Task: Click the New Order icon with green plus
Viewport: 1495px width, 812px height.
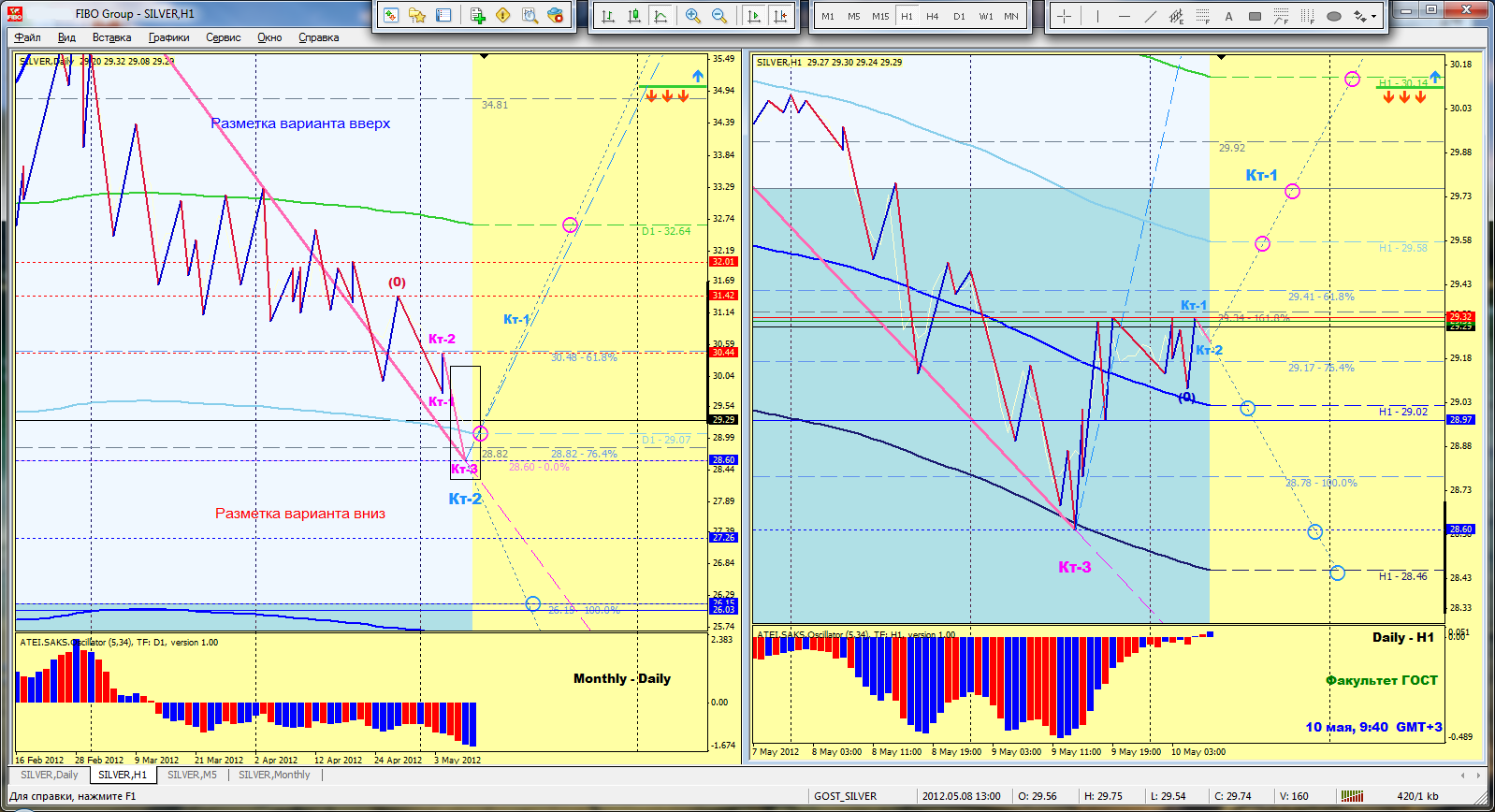Action: pyautogui.click(x=478, y=16)
